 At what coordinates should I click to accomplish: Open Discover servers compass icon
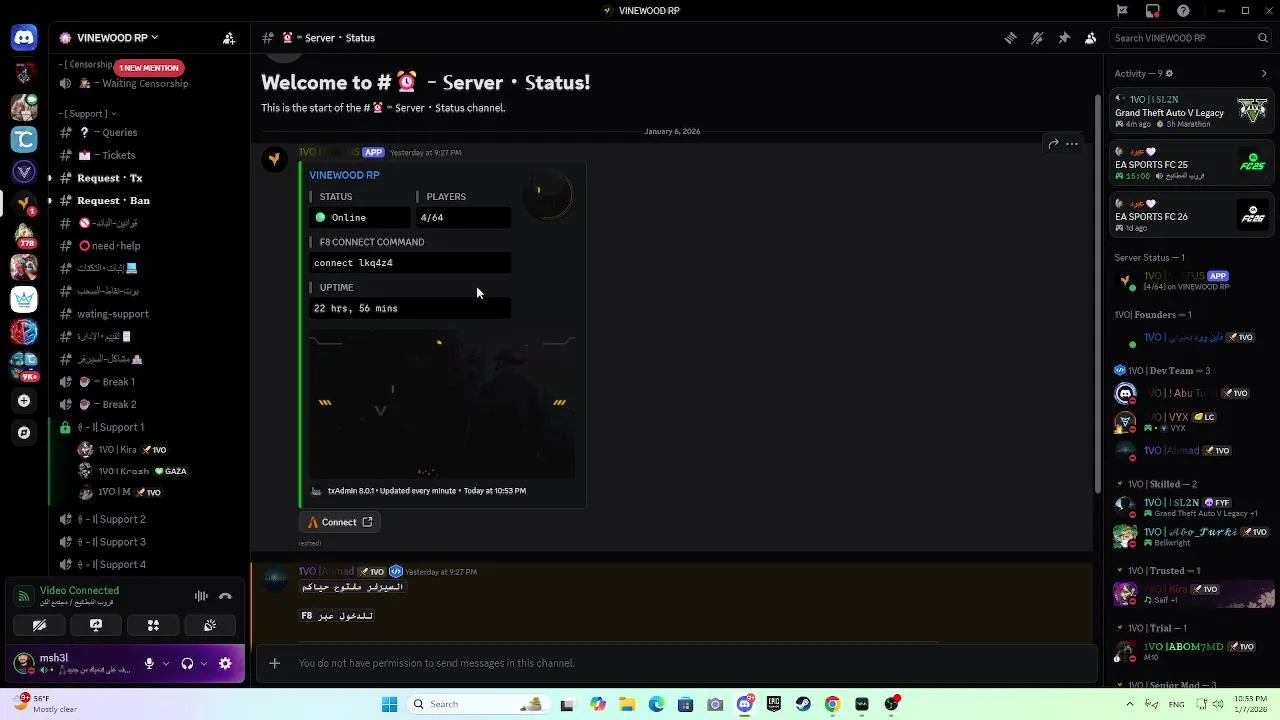(x=24, y=433)
